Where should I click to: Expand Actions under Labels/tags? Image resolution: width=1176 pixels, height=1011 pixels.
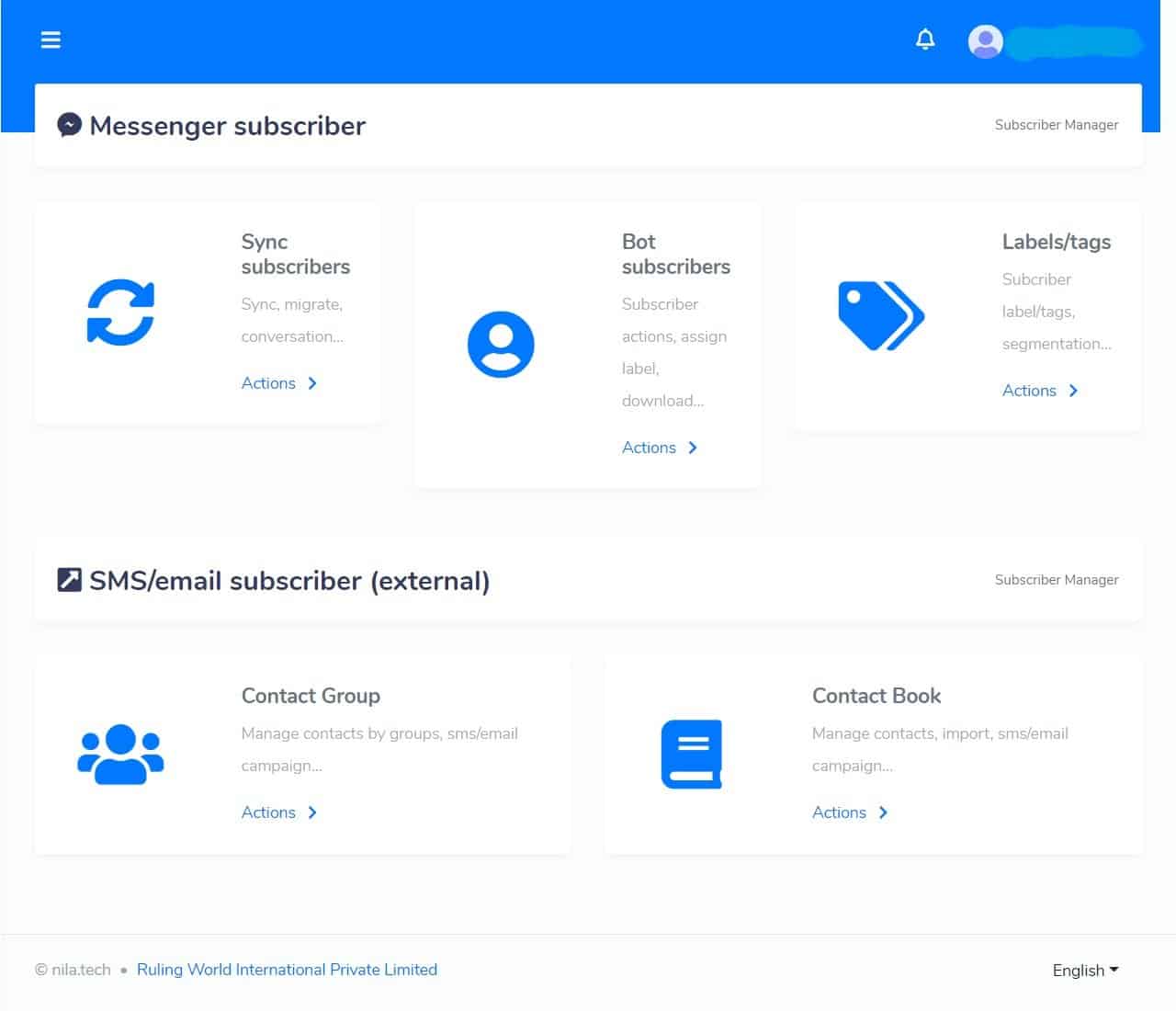point(1039,391)
